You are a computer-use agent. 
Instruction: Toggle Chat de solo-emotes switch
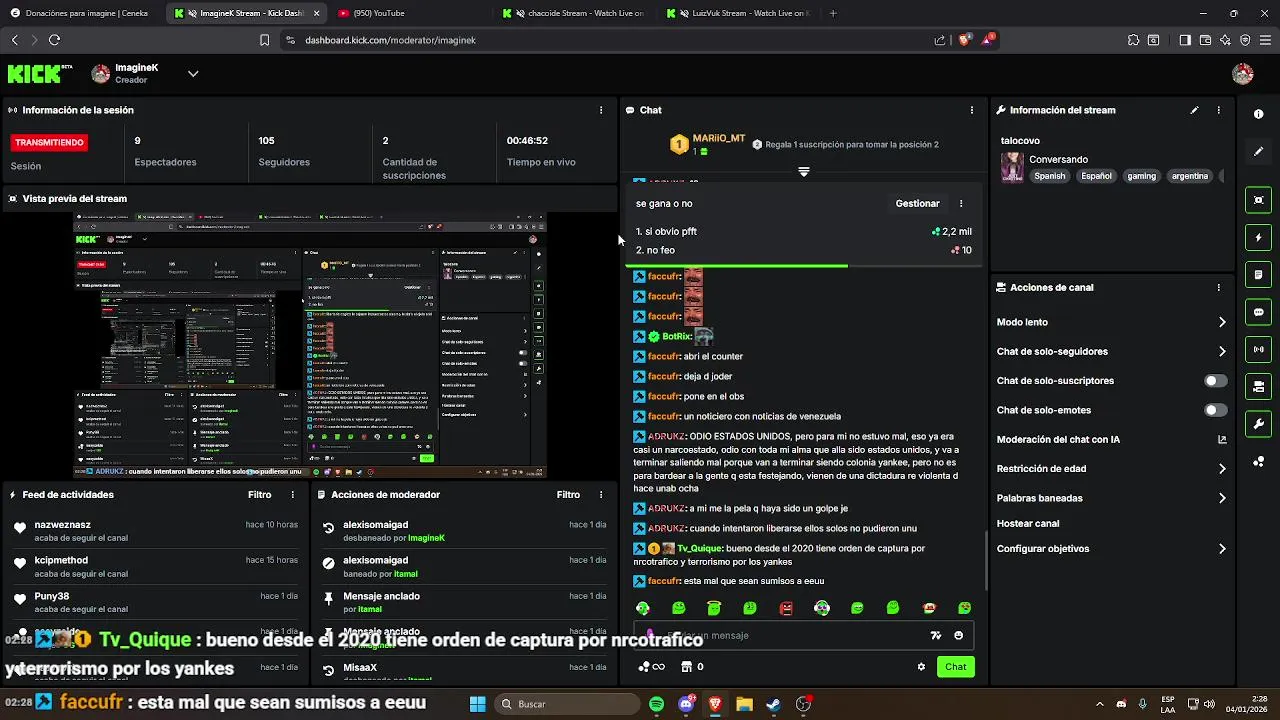click(1215, 410)
